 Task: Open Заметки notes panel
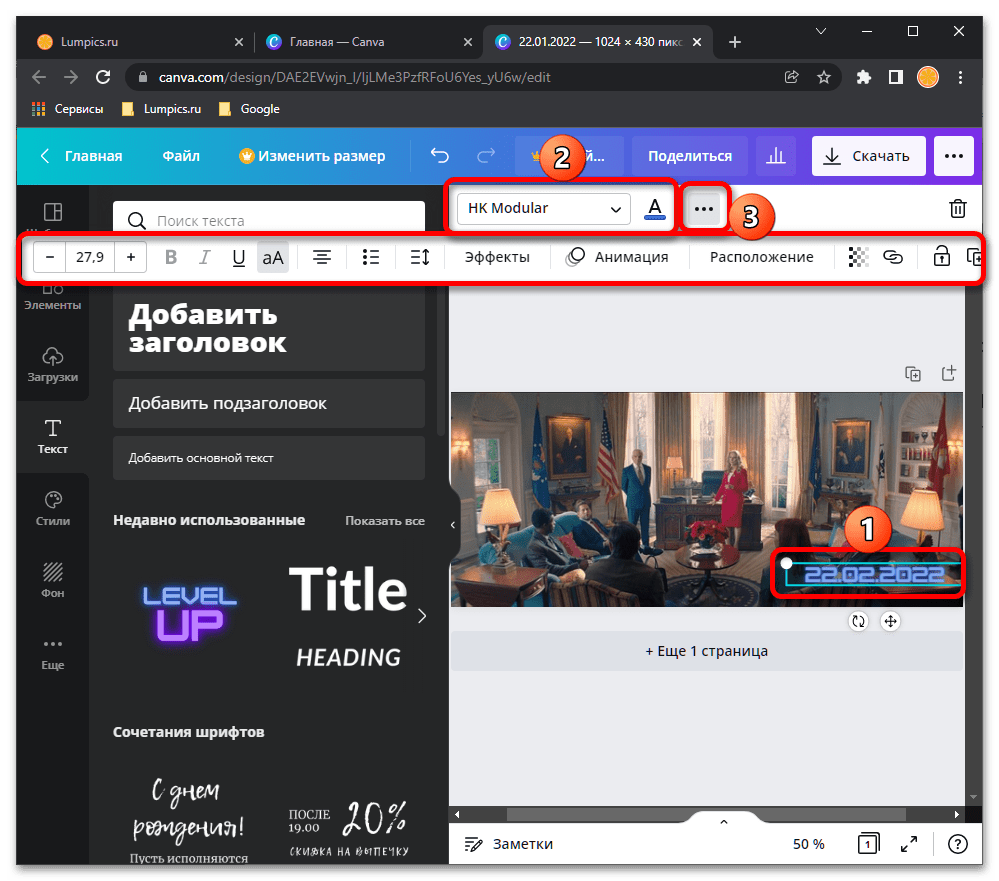point(508,844)
